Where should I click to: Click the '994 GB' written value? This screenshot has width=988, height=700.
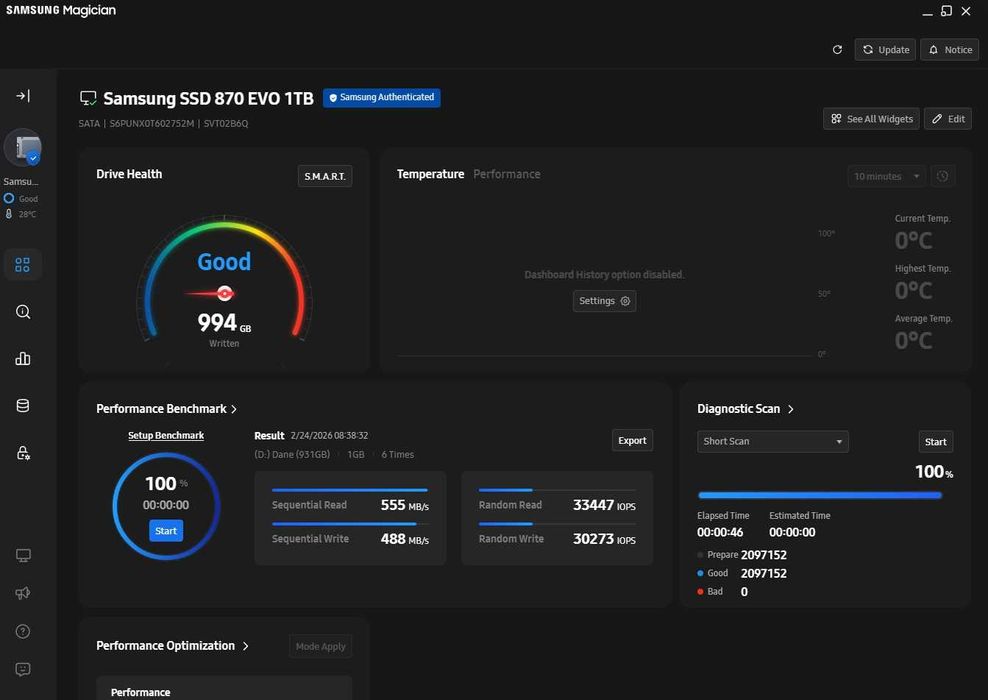pyautogui.click(x=224, y=323)
